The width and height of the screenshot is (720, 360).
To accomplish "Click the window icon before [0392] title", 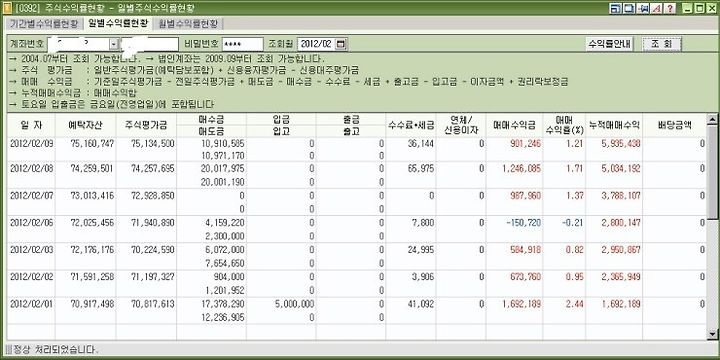I will coord(7,8).
